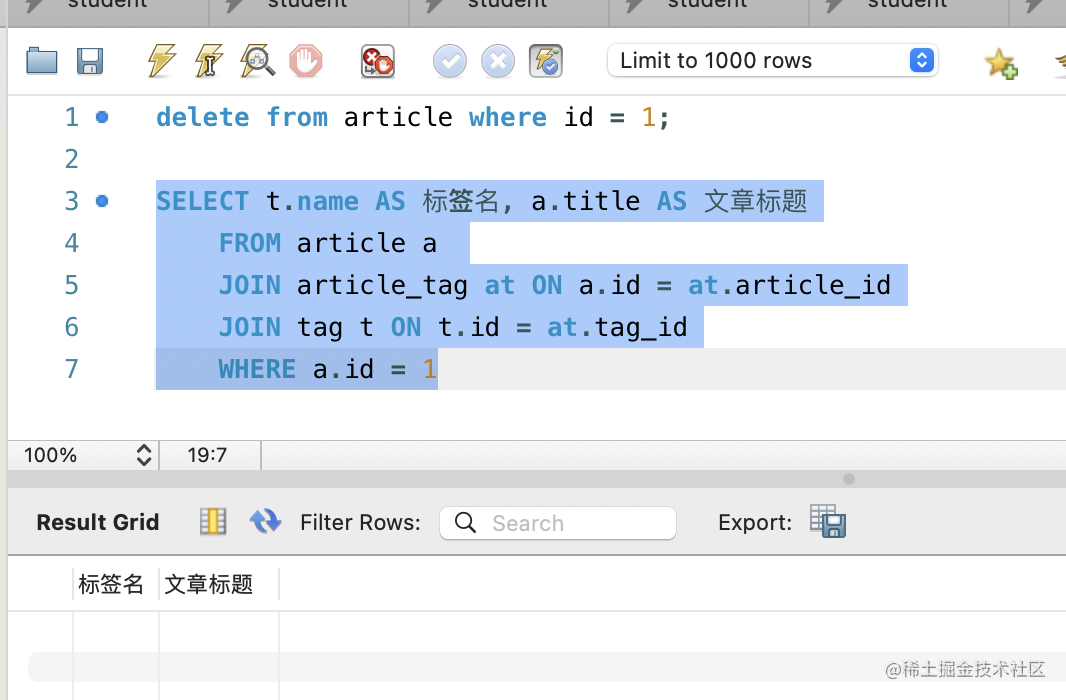This screenshot has height=700, width=1066.
Task: Toggle continue-on-error stop icon
Action: pos(378,62)
